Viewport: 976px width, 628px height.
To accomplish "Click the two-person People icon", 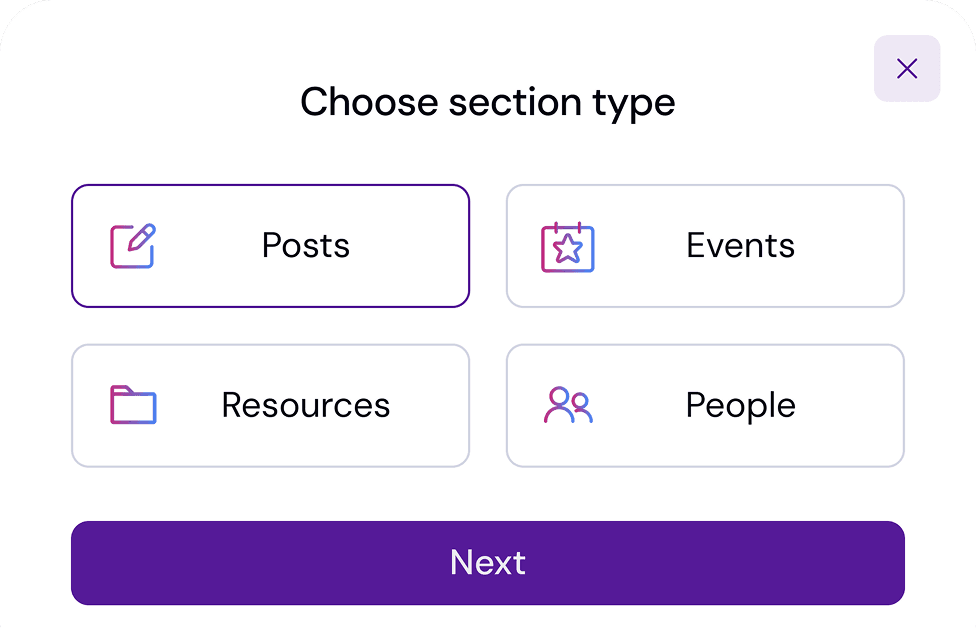I will (568, 405).
